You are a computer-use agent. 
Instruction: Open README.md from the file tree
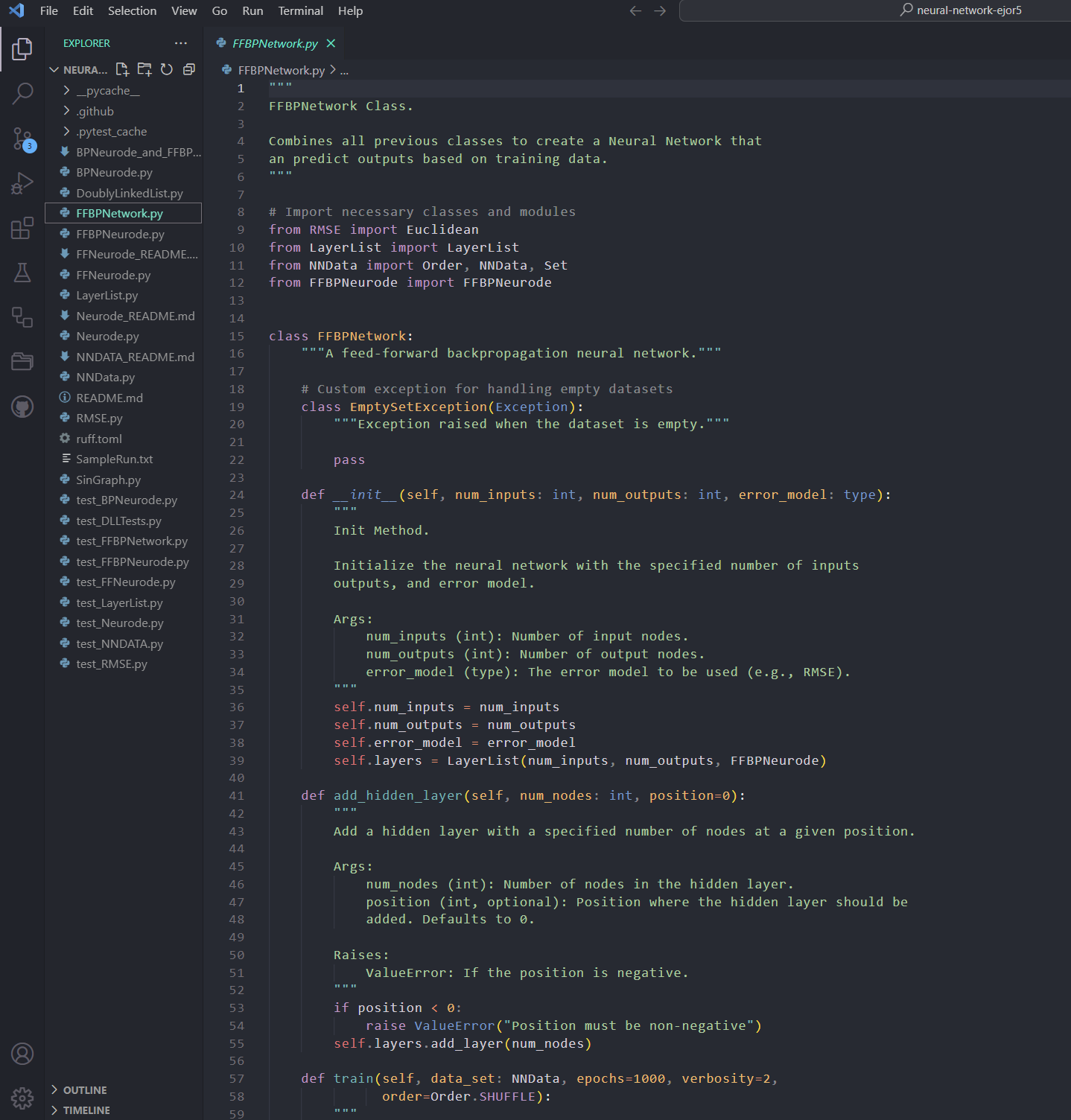pos(124,398)
